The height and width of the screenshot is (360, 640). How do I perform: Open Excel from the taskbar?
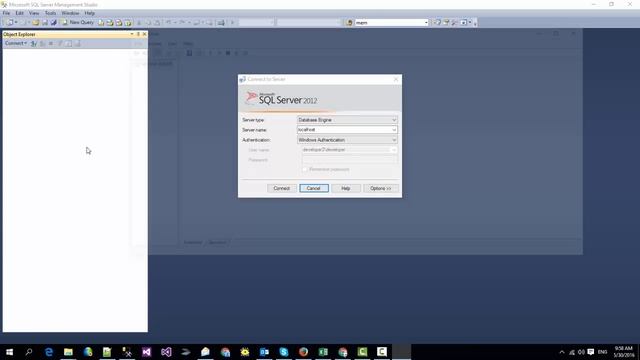tap(323, 352)
